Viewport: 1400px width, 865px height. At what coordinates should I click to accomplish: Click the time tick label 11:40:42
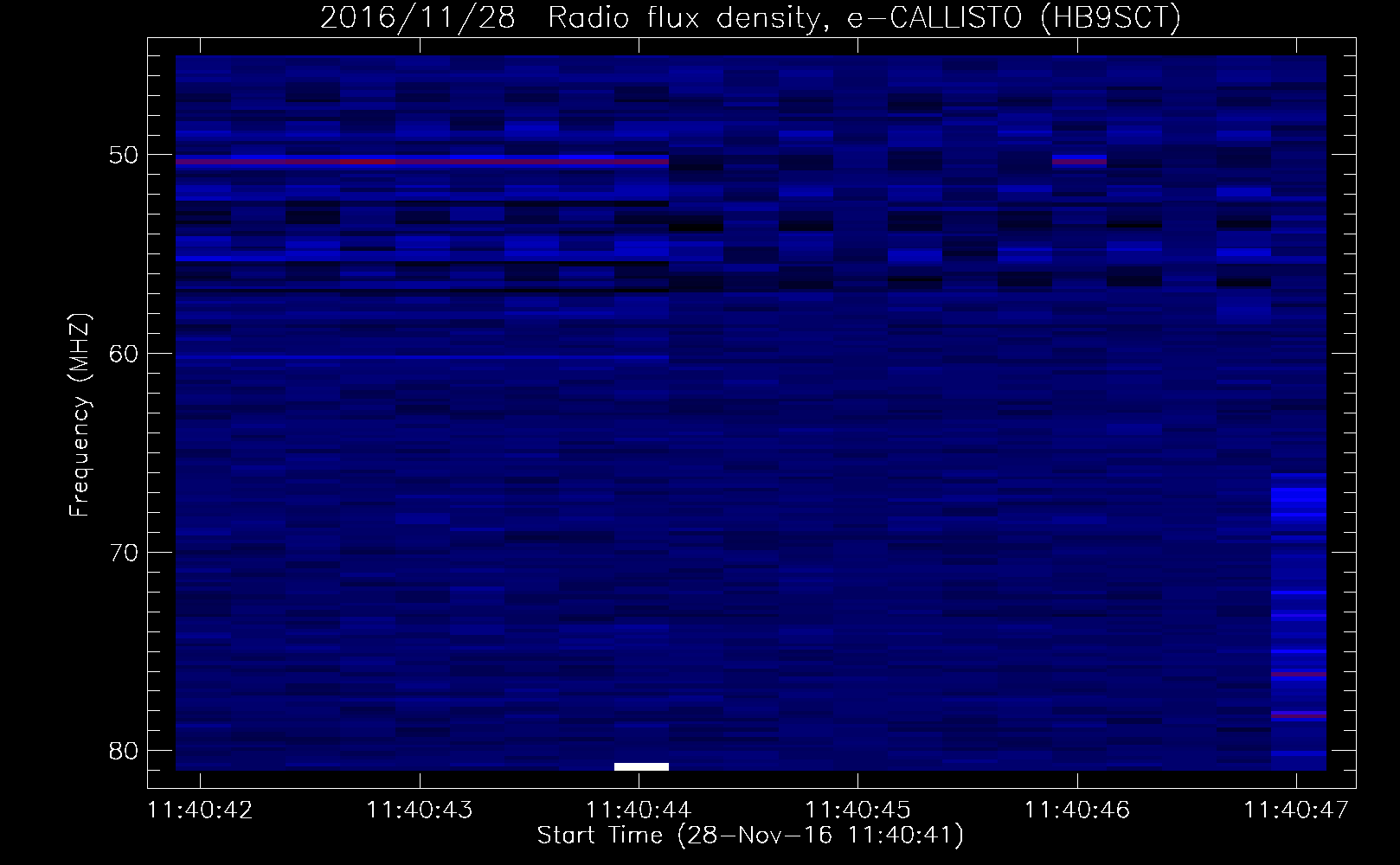click(200, 811)
